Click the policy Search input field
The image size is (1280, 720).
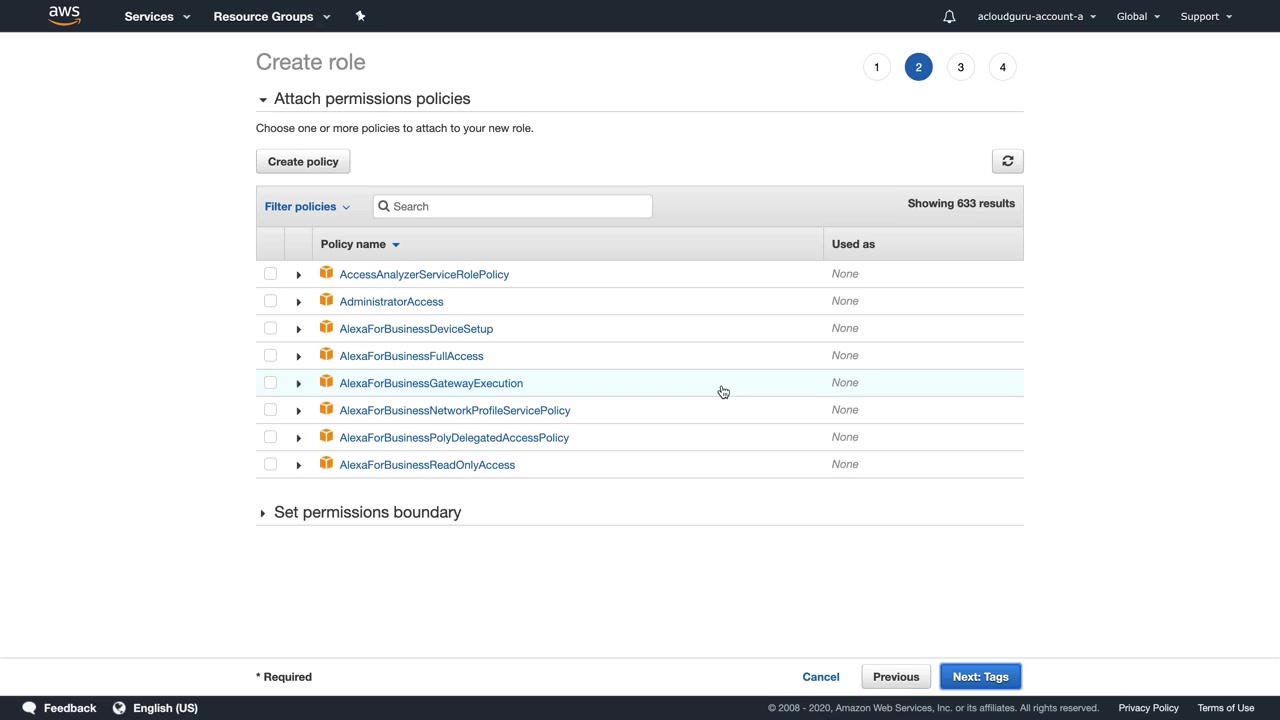[x=520, y=206]
